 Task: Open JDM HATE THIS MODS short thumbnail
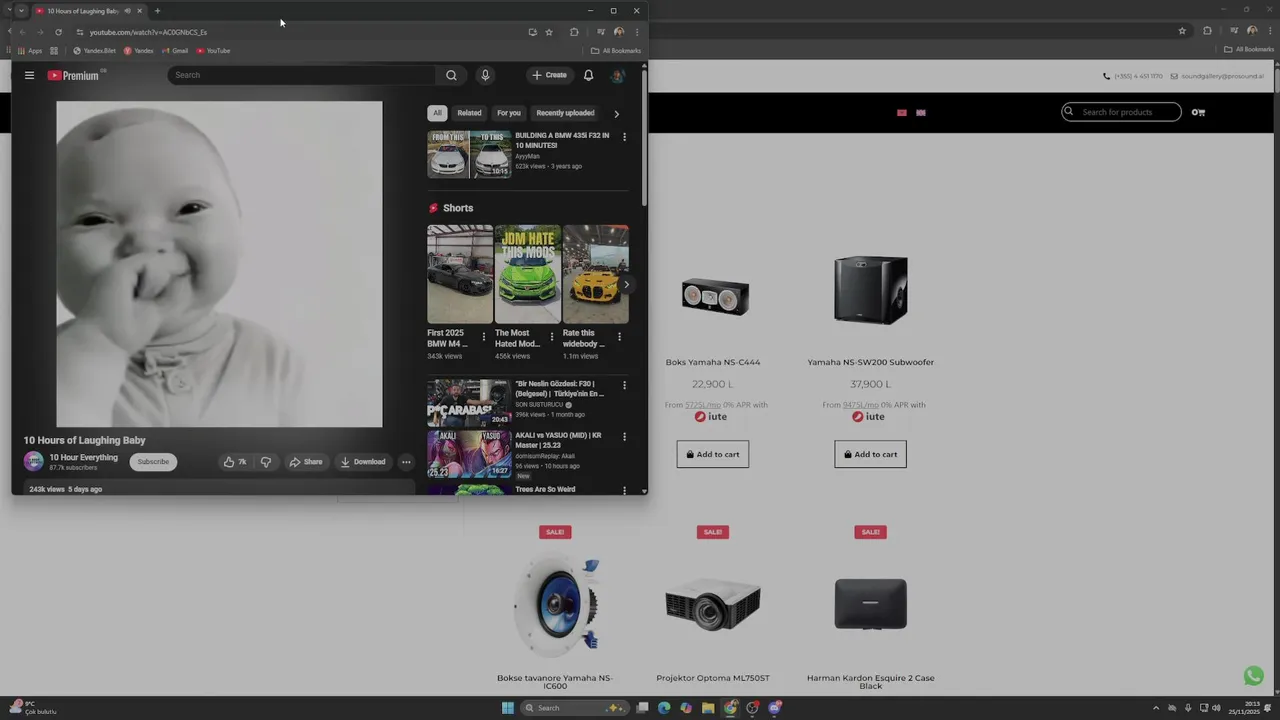coord(527,274)
